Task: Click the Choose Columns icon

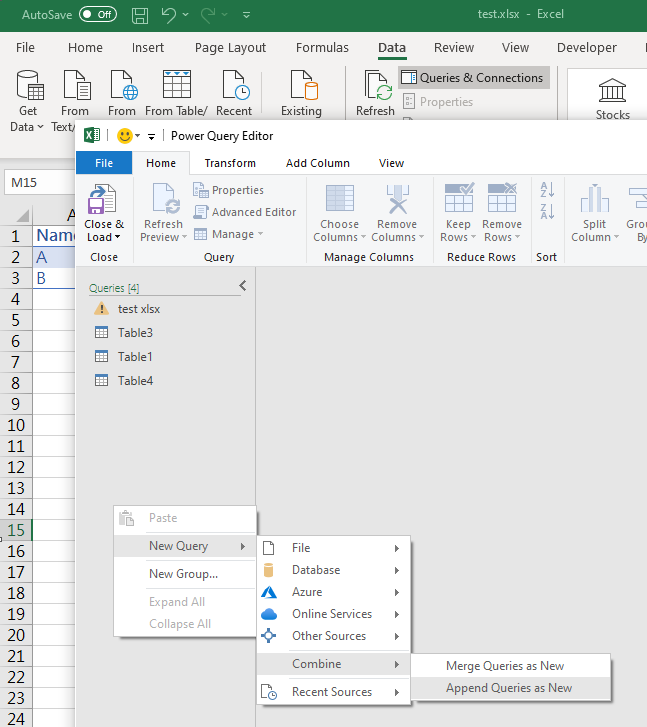Action: coord(340,199)
